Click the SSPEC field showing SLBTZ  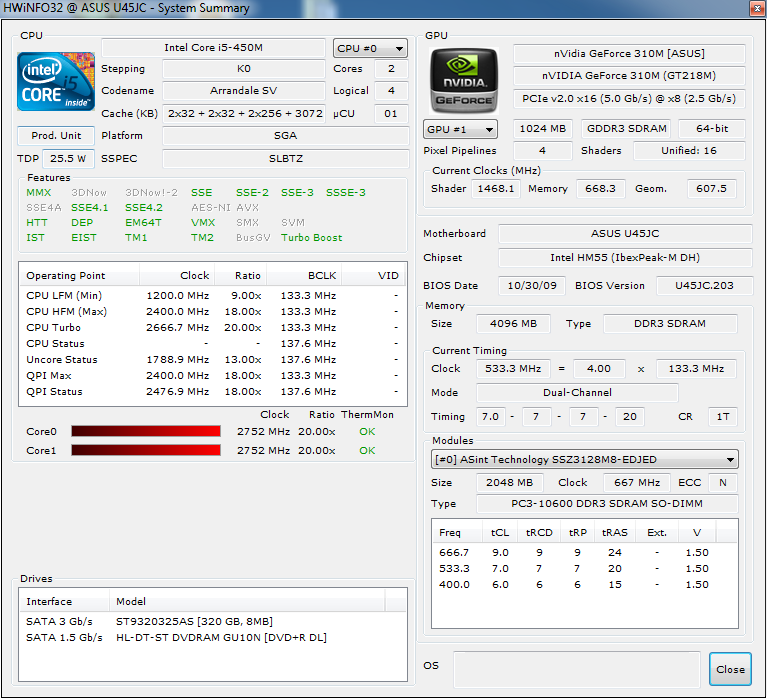coord(286,158)
